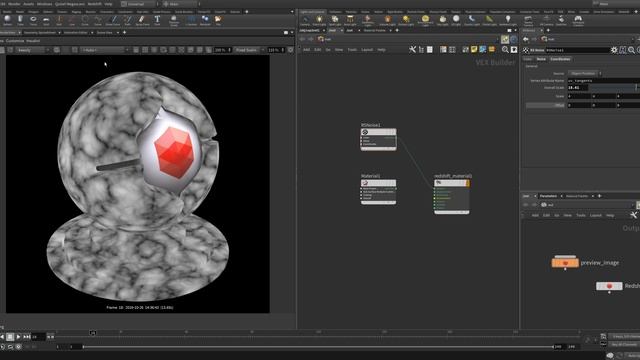The width and height of the screenshot is (640, 360).
Task: Open the Tools menu in the VEX Builder network editor
Action: [352, 49]
